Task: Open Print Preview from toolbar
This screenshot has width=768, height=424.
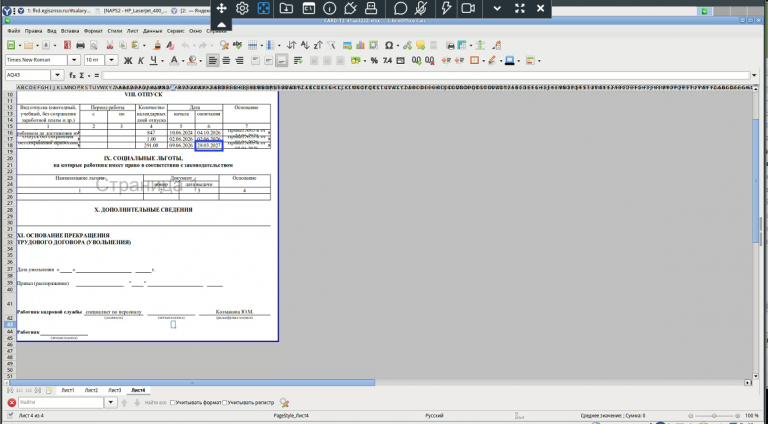Action: [94, 45]
